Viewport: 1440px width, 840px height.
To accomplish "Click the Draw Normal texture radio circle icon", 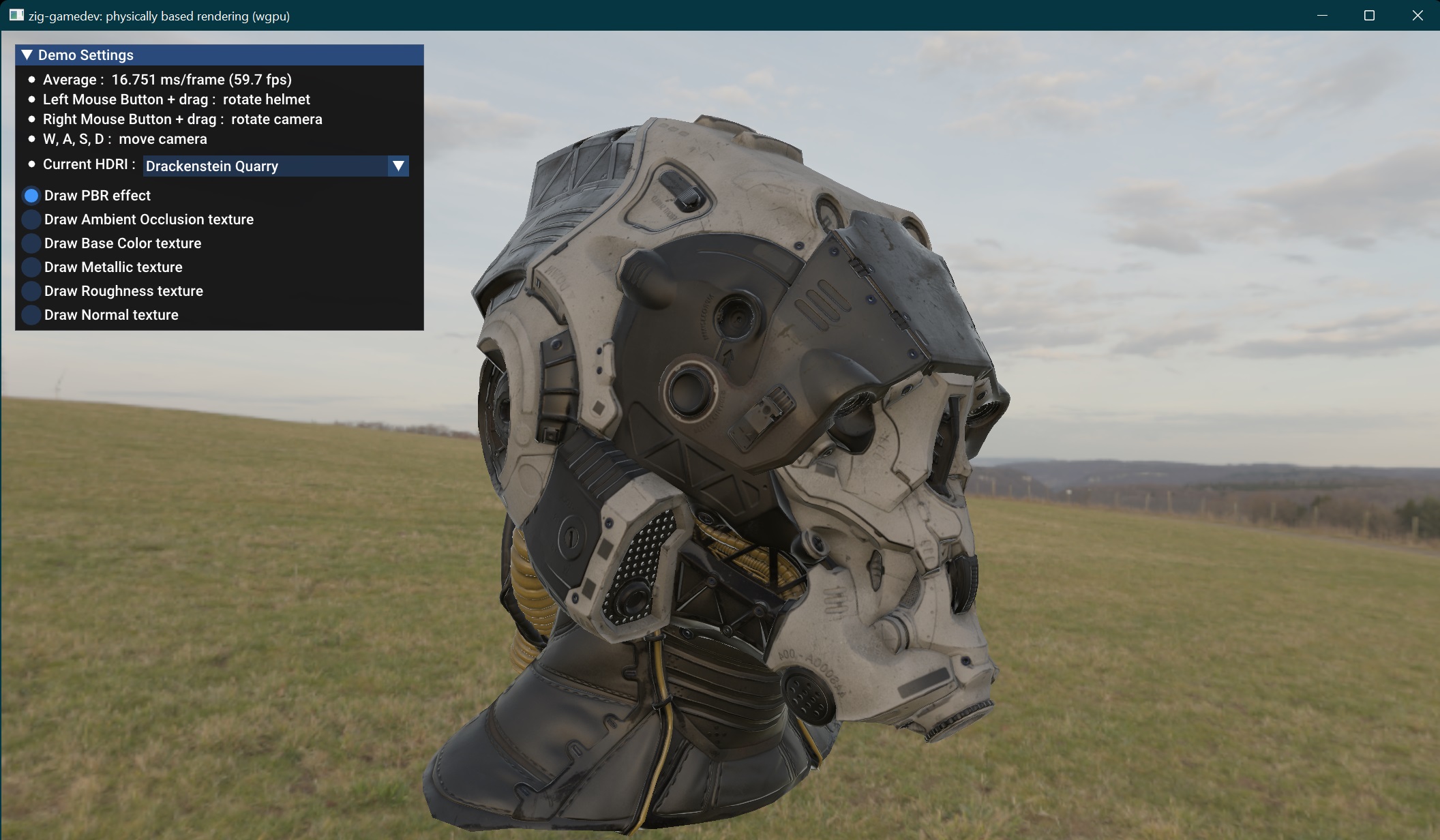I will [31, 315].
